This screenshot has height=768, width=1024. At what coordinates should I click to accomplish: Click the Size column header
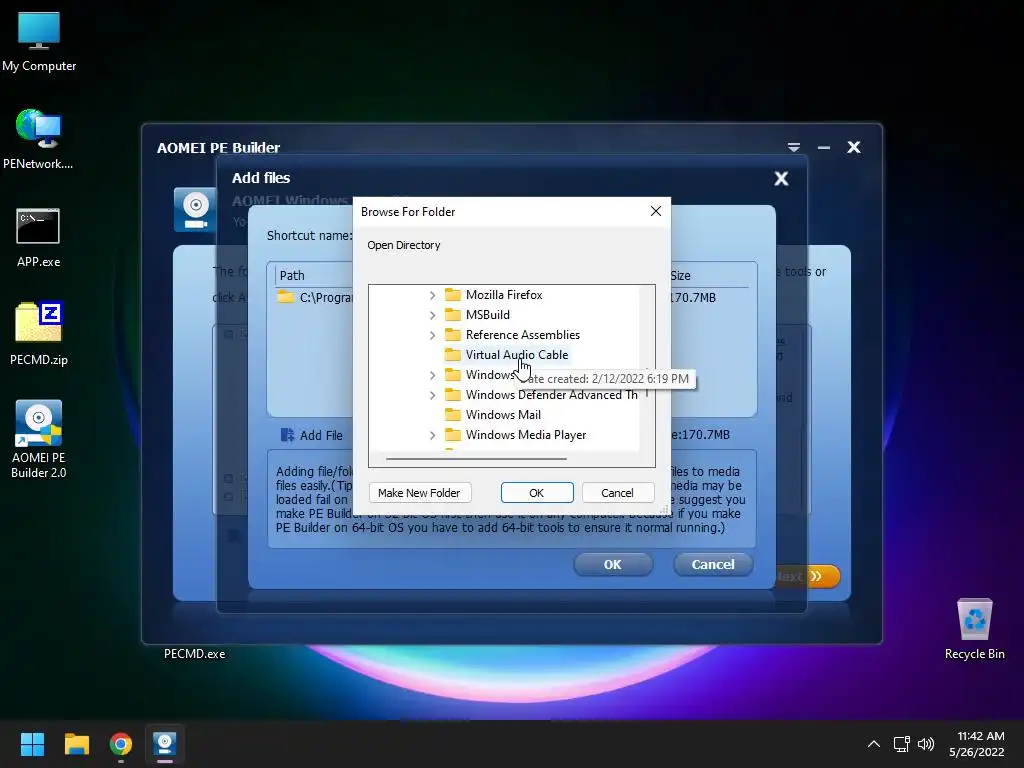[680, 276]
